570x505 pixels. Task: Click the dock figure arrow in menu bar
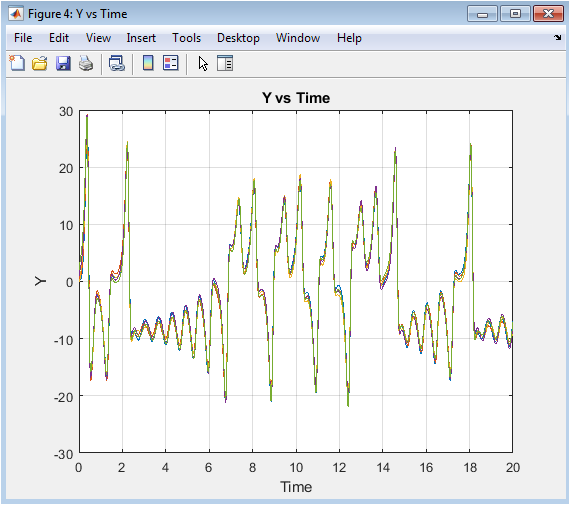tap(558, 37)
